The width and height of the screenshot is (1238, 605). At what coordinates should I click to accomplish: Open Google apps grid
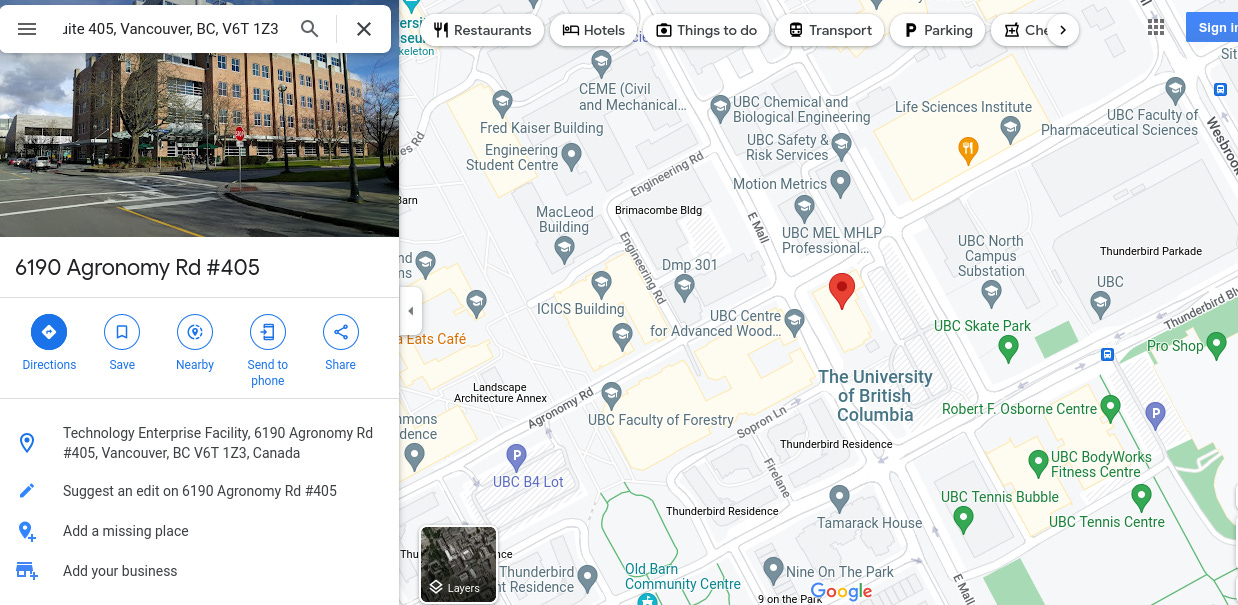(1156, 28)
